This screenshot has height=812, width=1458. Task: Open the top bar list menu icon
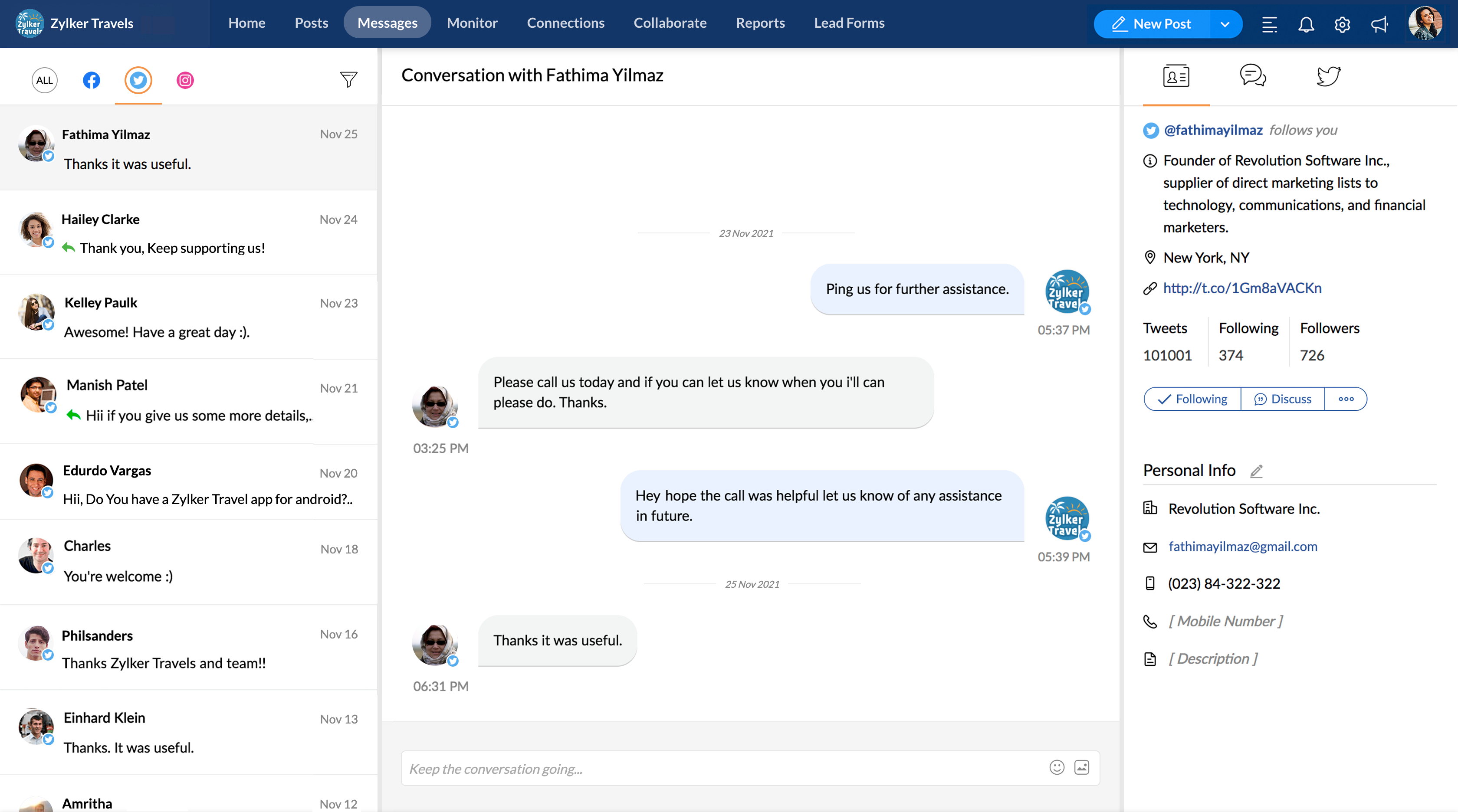pos(1269,24)
